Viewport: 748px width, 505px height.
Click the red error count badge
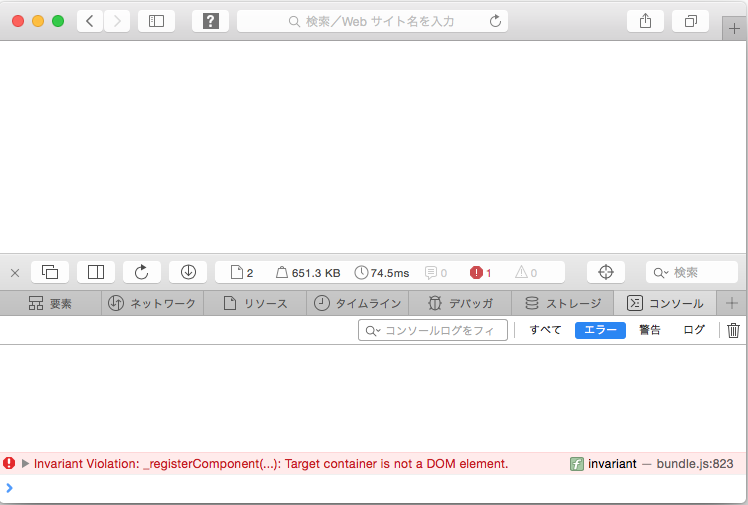point(480,273)
